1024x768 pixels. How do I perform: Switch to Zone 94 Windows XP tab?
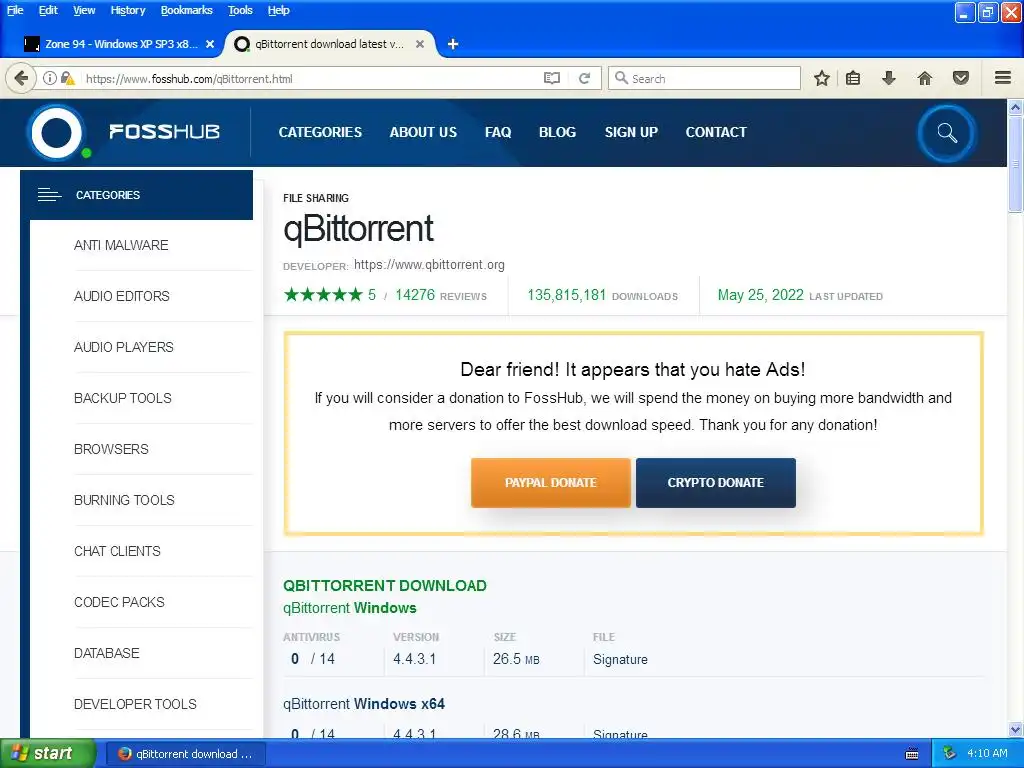click(x=119, y=44)
